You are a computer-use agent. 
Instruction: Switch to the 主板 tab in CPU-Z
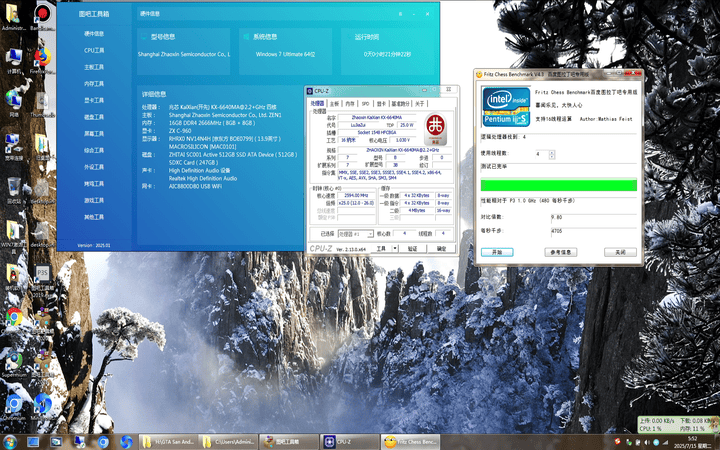335,104
